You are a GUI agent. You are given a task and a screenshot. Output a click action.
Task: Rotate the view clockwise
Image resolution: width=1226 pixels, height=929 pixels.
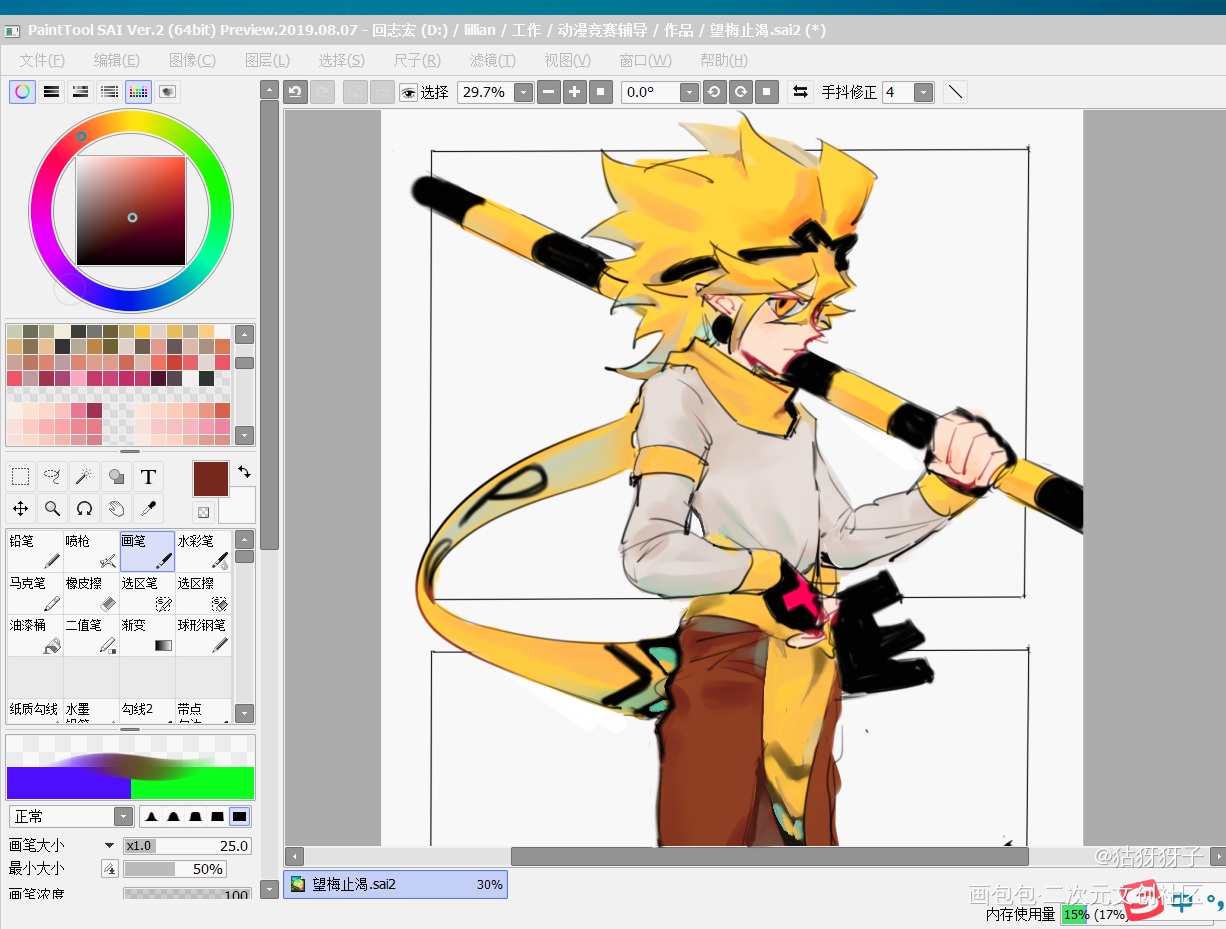point(740,92)
